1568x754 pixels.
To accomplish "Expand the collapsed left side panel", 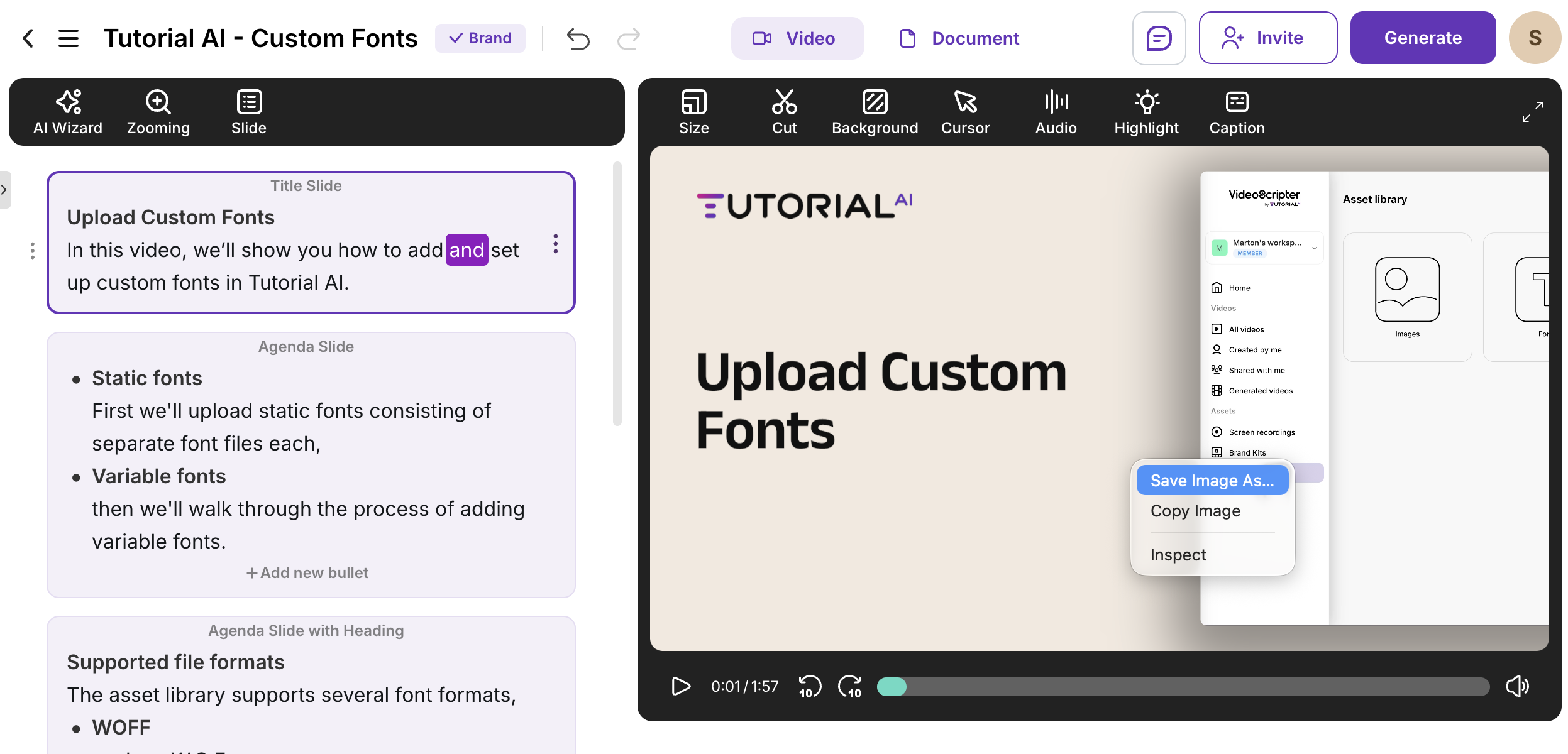I will 4,189.
